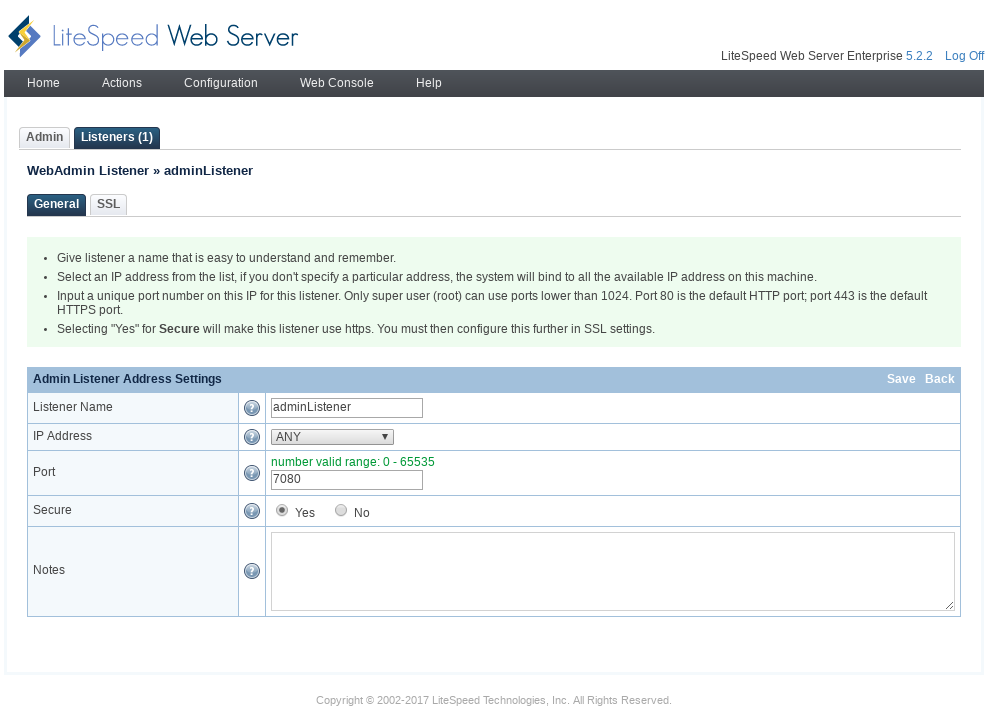990x716 pixels.
Task: Switch to the Admin tab
Action: point(44,138)
